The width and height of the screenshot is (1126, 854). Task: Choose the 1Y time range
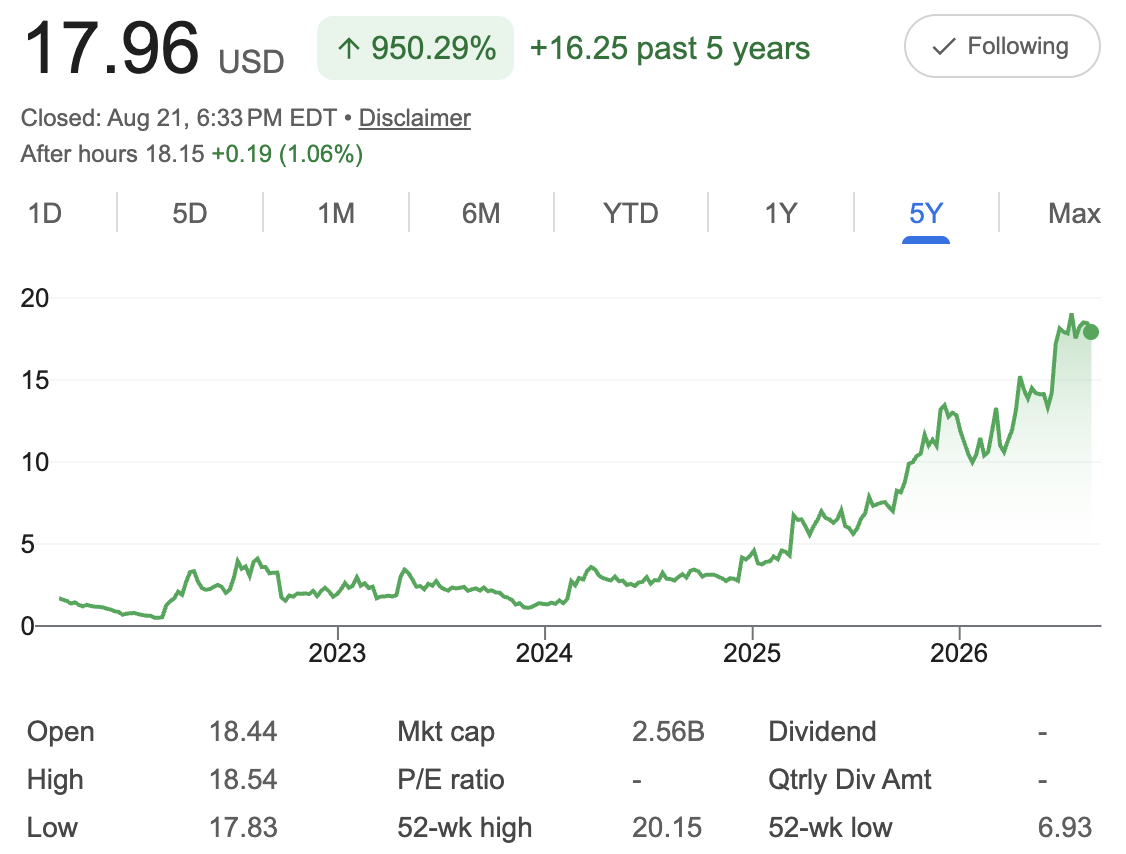click(781, 213)
